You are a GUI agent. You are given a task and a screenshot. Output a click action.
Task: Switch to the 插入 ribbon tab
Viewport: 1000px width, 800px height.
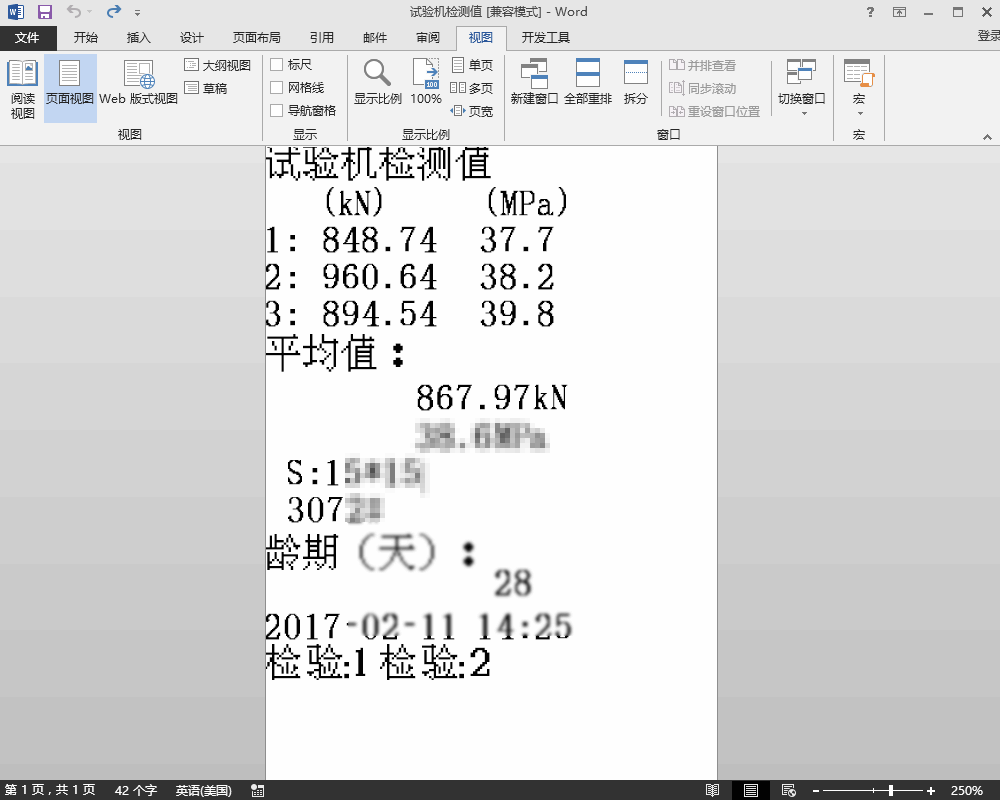pyautogui.click(x=138, y=38)
